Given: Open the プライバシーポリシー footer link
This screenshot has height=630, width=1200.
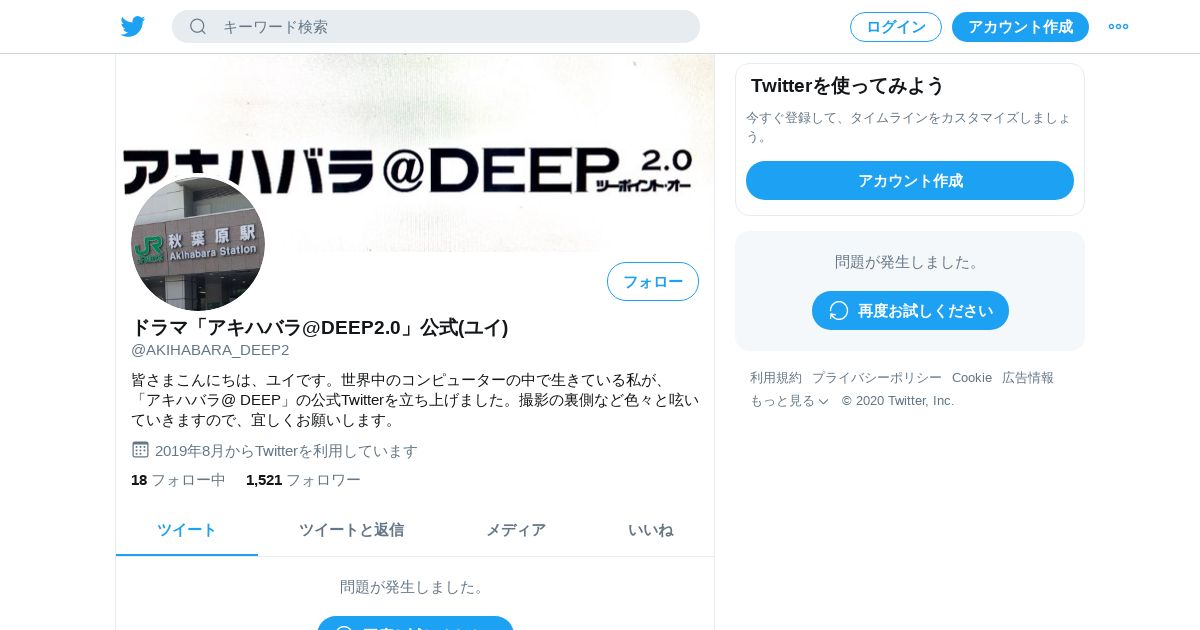Looking at the screenshot, I should 877,378.
